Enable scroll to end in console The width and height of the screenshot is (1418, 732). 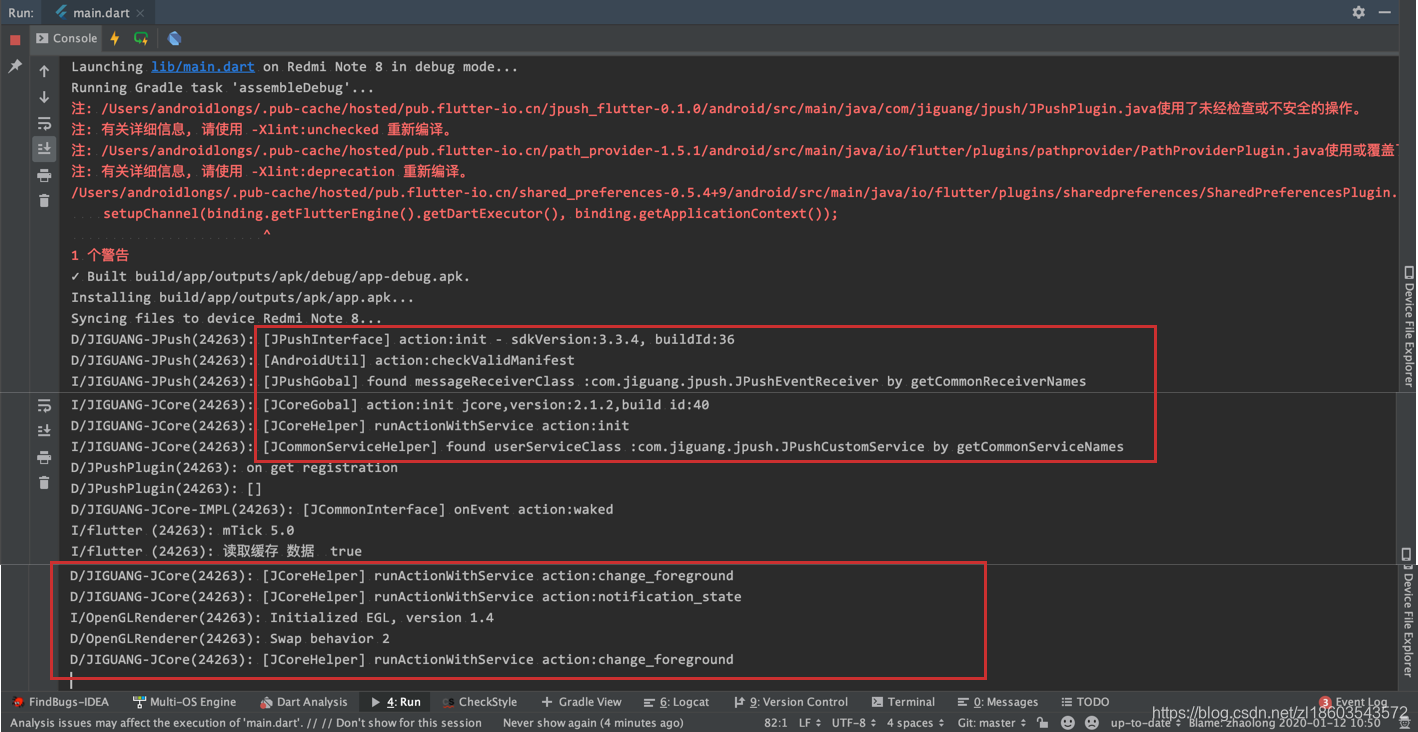43,148
